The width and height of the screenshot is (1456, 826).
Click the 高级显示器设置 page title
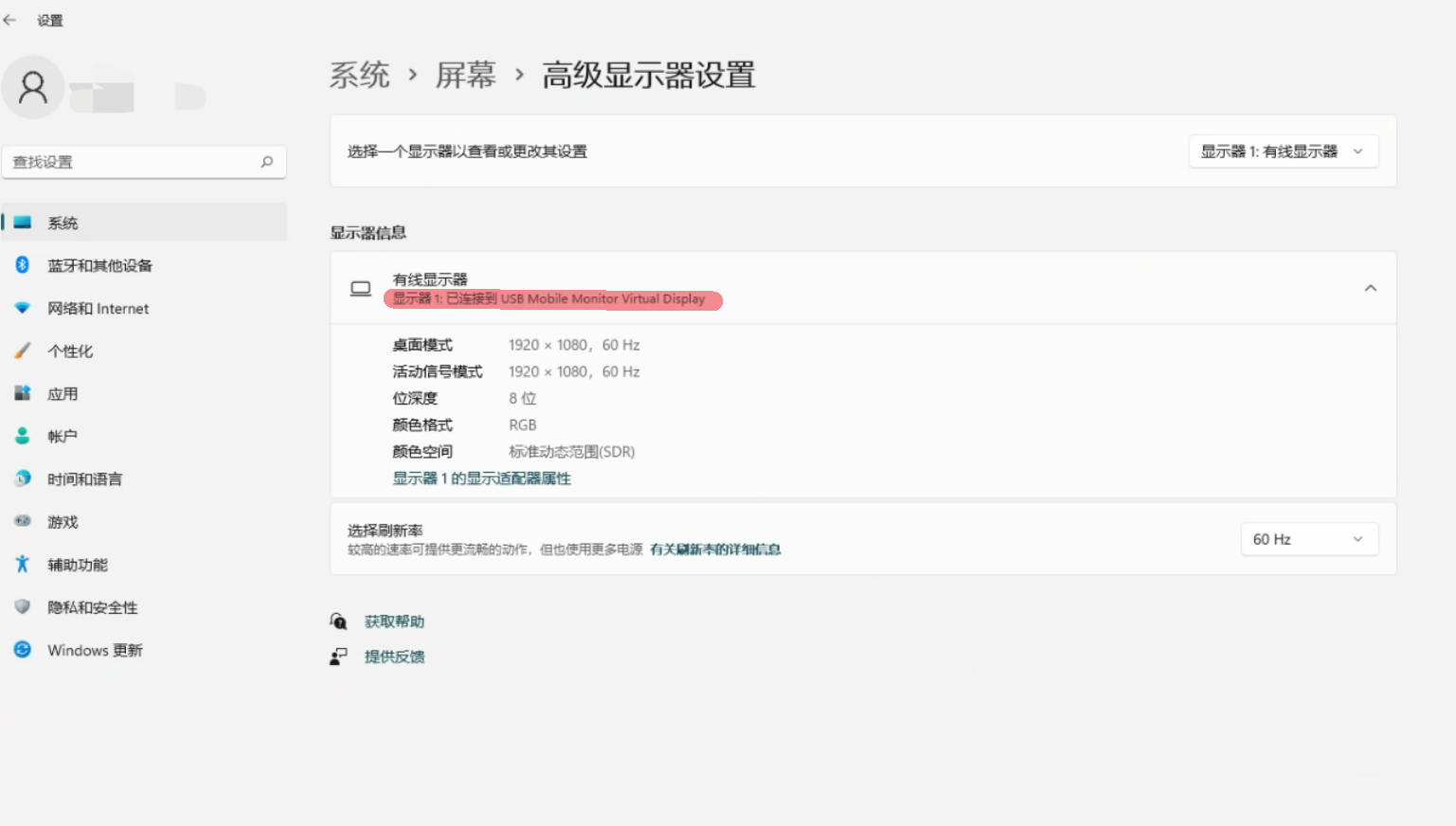[649, 75]
